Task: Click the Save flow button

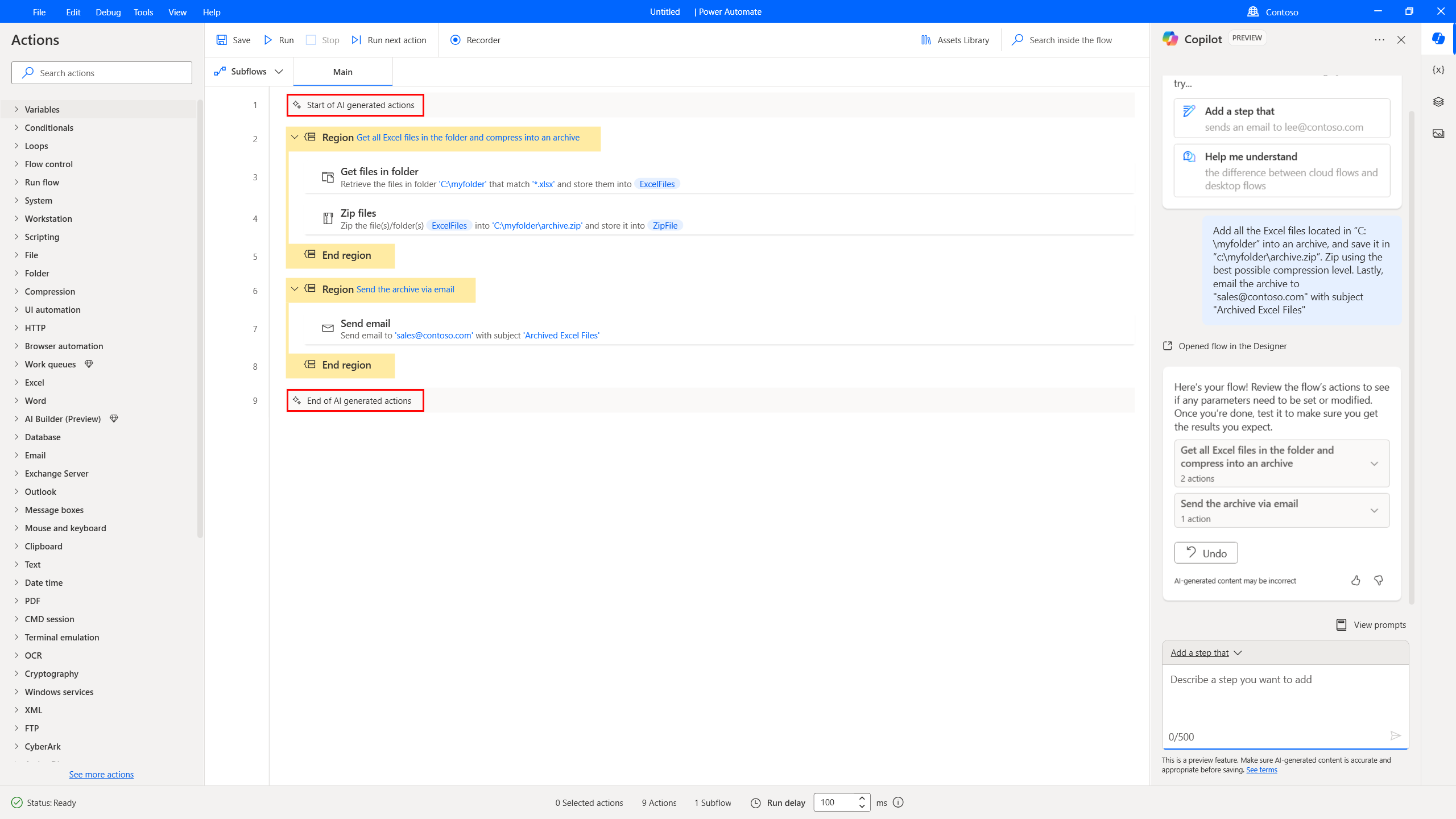Action: pos(233,40)
